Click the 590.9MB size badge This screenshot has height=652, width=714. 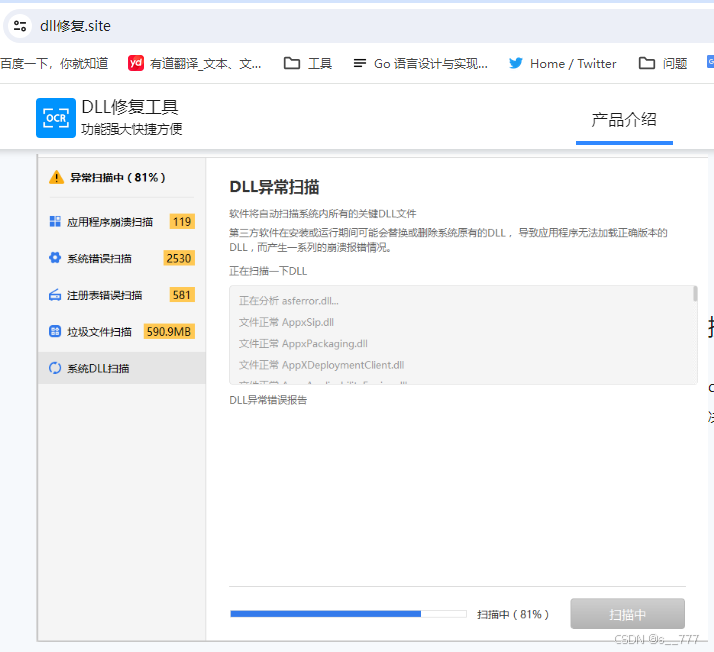(169, 331)
